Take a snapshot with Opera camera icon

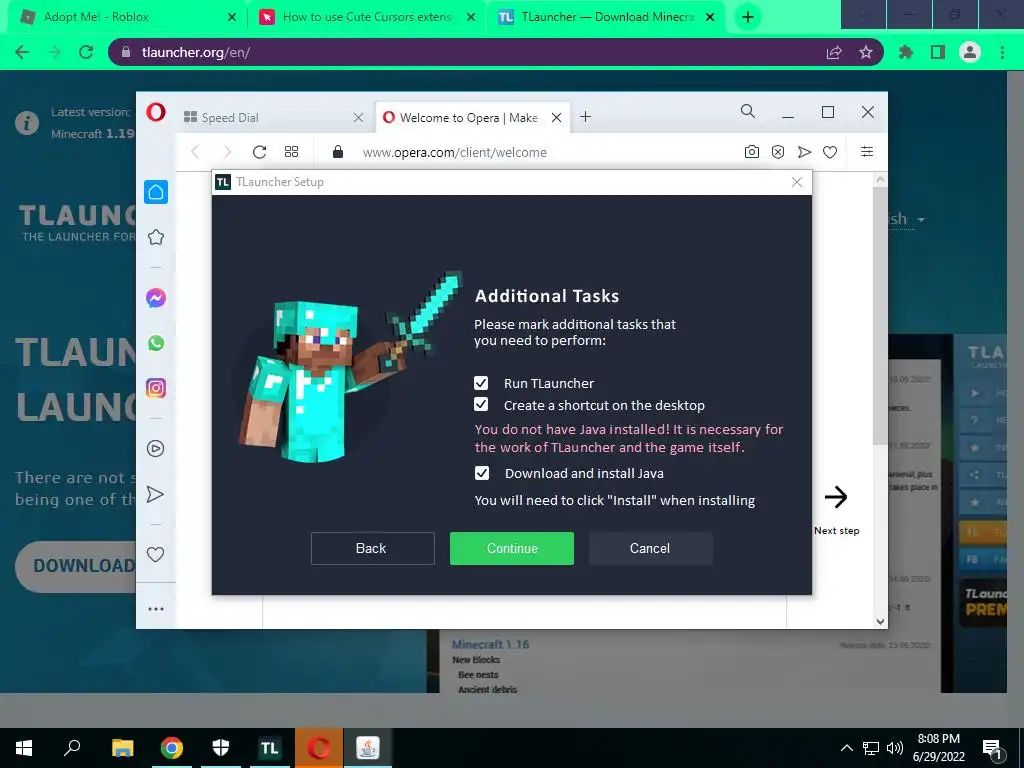pyautogui.click(x=752, y=152)
